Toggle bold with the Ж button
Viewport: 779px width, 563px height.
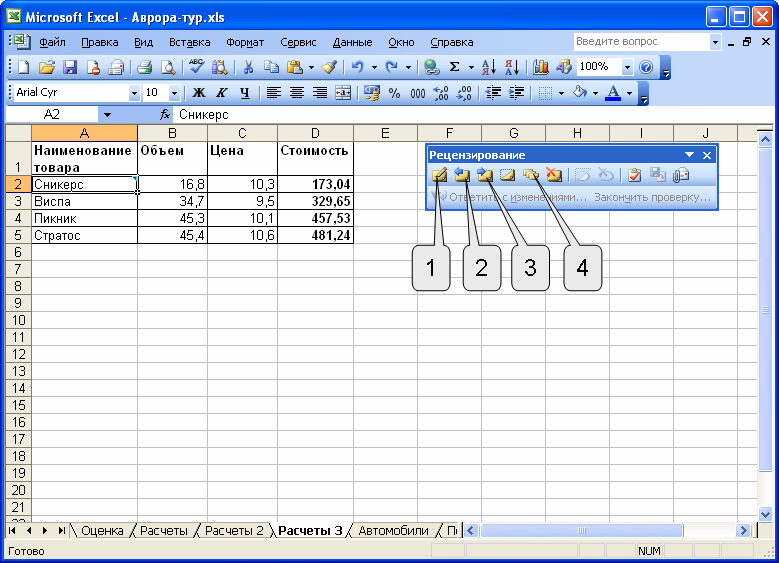pyautogui.click(x=199, y=93)
